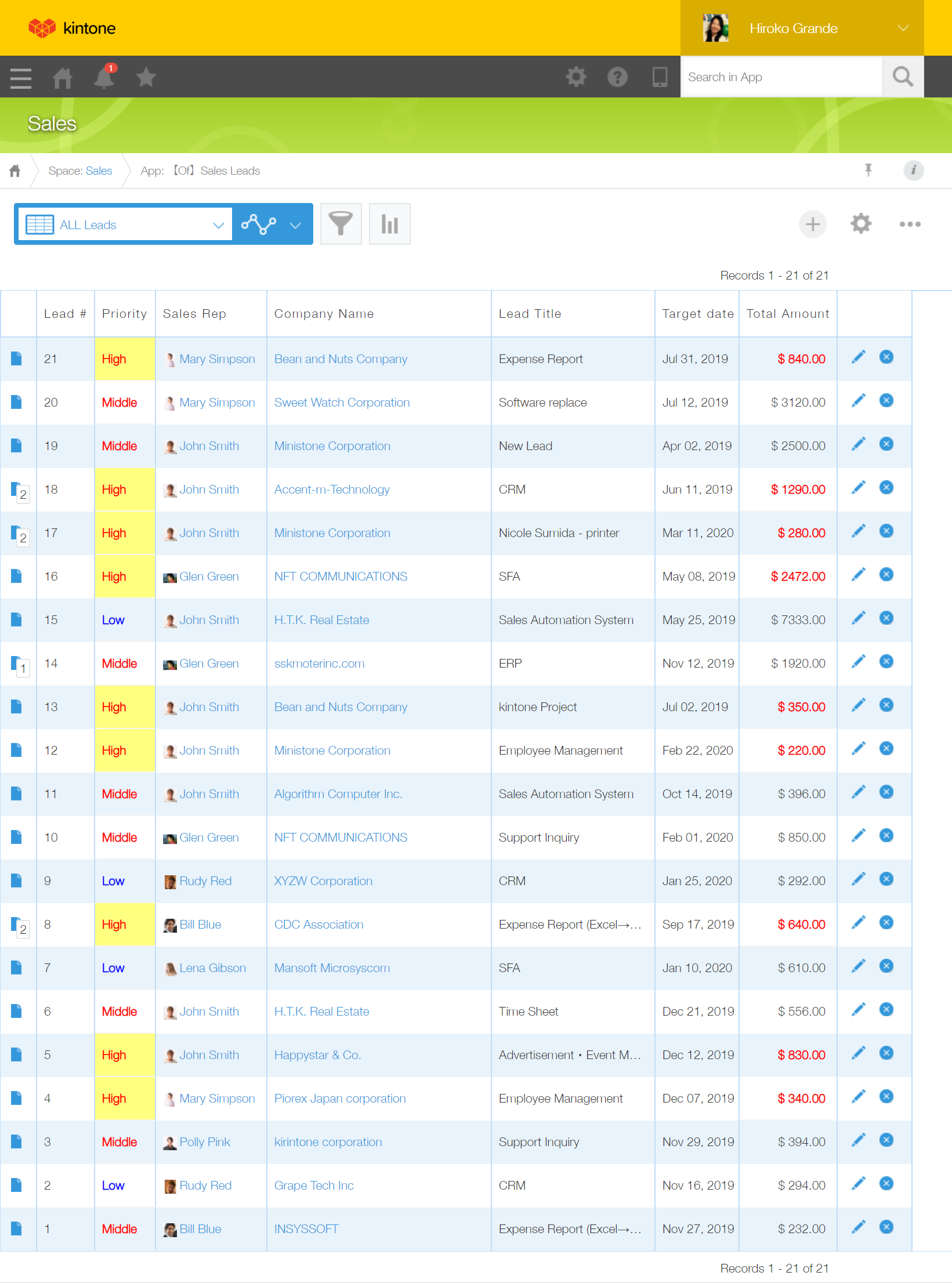Pin the app using the pushpin icon
Viewport: 952px width, 1283px height.
coord(868,170)
